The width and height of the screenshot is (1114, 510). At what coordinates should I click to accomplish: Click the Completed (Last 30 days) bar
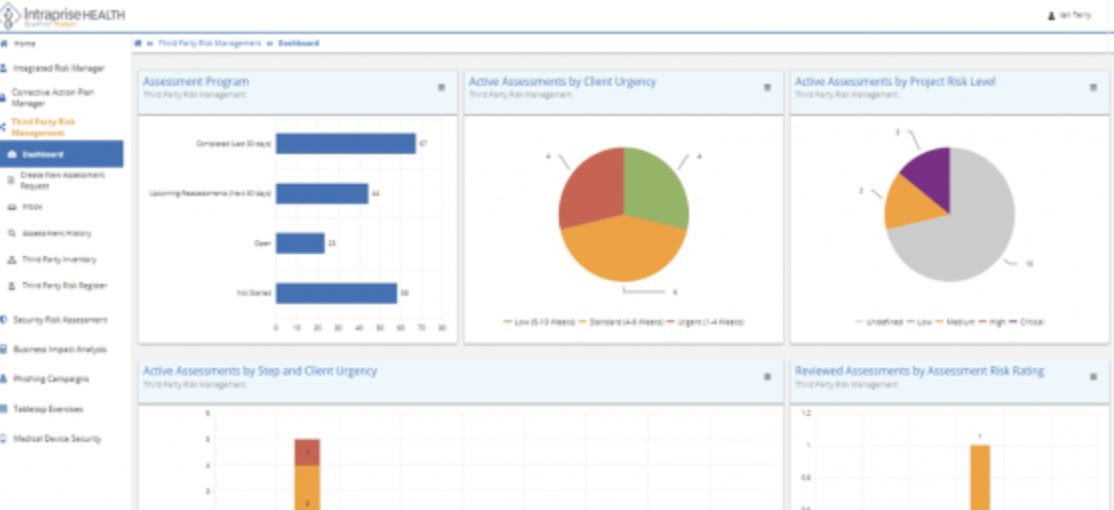tap(345, 143)
